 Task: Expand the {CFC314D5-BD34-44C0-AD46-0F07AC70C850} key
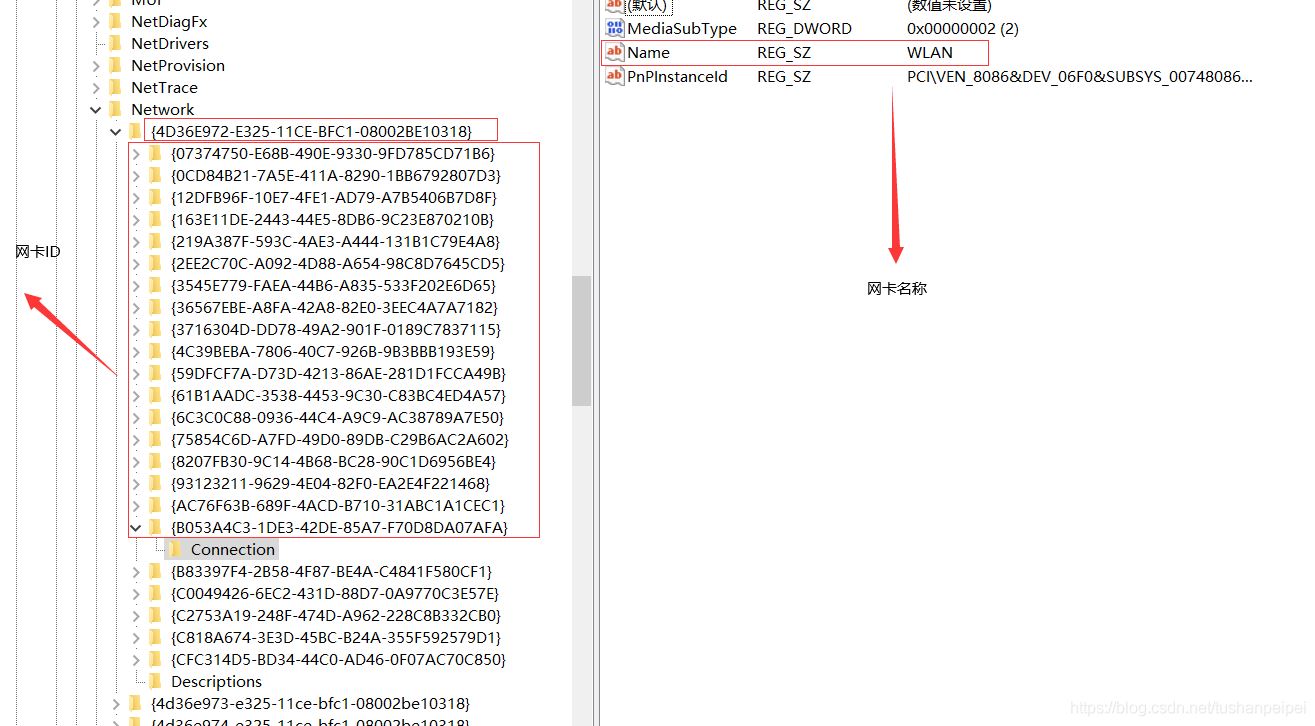[136, 660]
